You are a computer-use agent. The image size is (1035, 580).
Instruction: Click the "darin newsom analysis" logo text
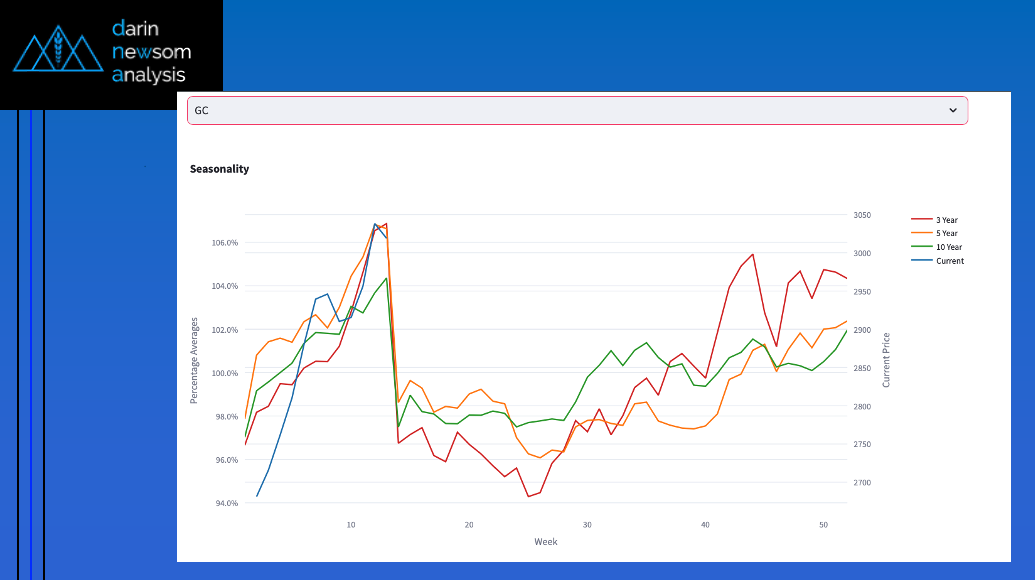pos(150,51)
